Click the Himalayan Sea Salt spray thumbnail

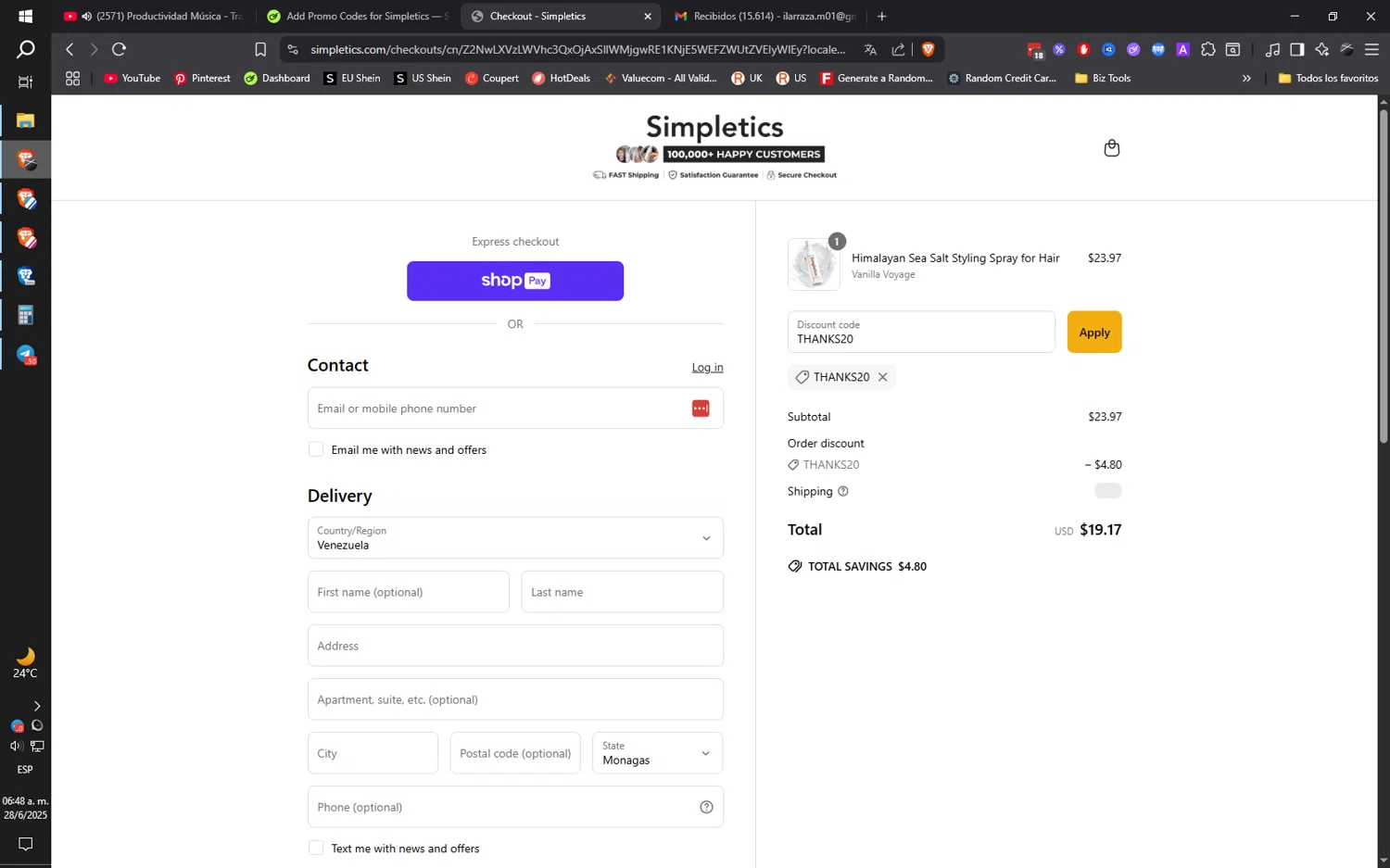814,264
